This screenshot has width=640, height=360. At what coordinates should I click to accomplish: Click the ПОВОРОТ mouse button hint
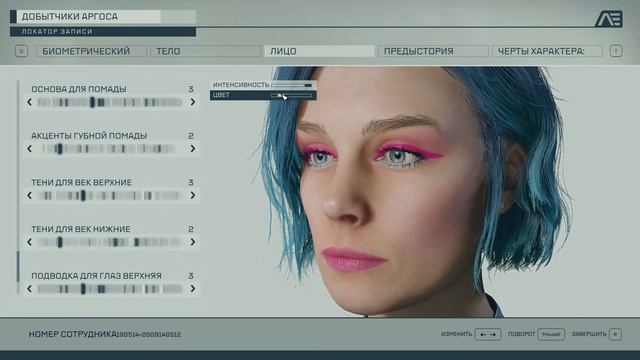pyautogui.click(x=551, y=334)
